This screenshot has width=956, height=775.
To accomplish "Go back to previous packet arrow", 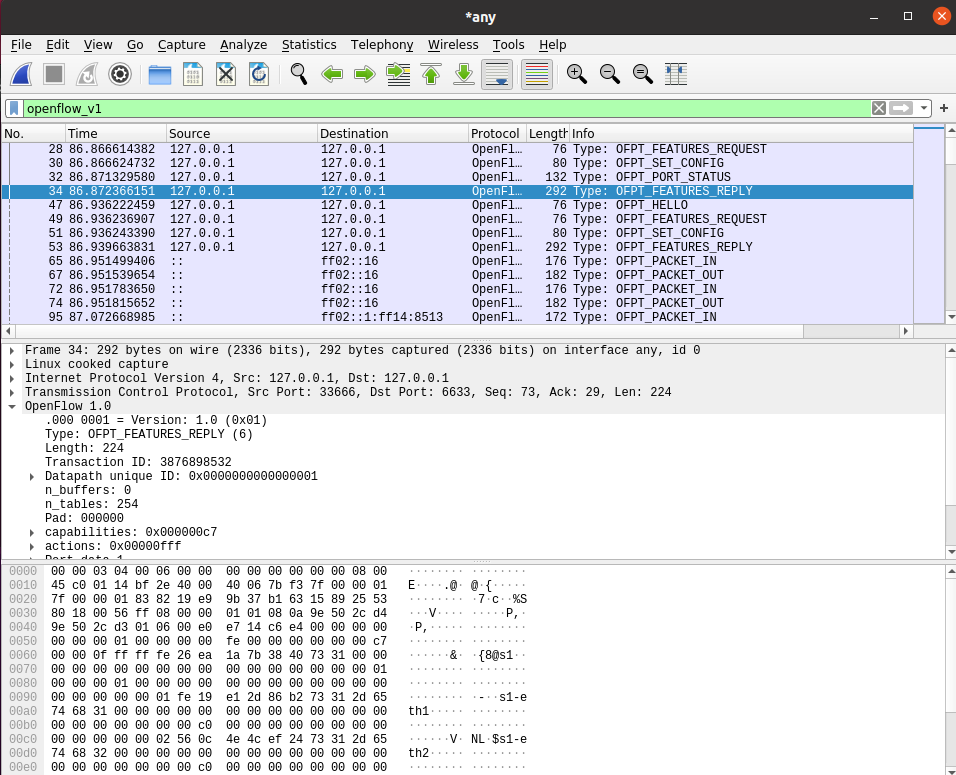I will (x=332, y=74).
